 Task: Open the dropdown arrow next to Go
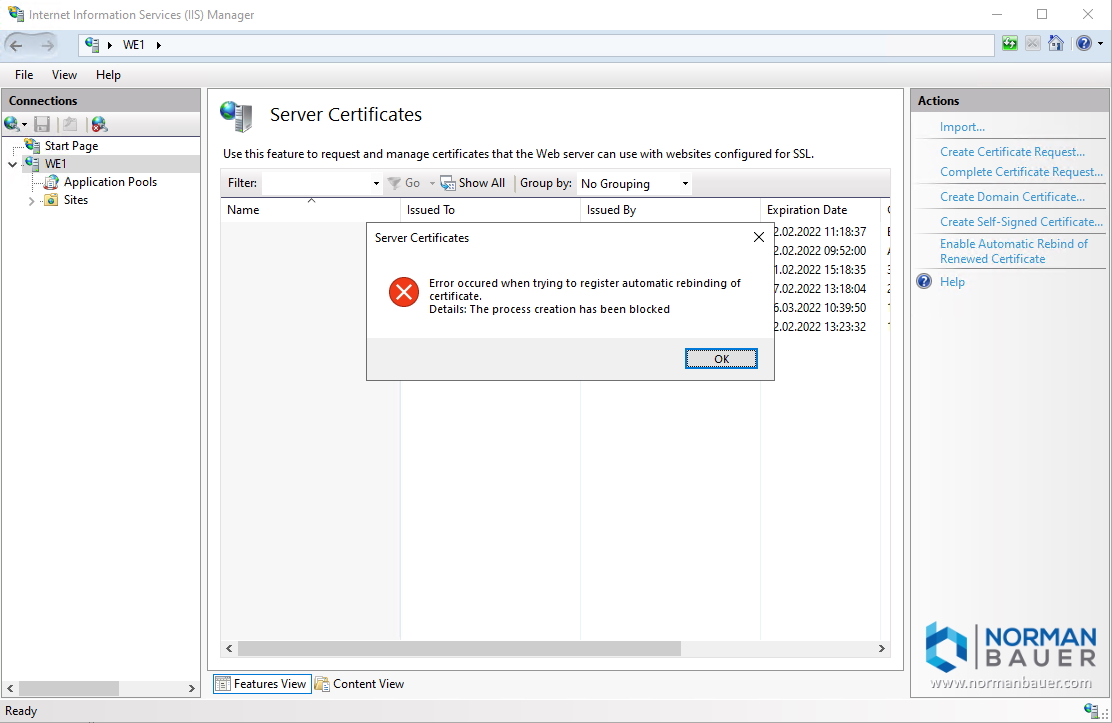(x=432, y=183)
